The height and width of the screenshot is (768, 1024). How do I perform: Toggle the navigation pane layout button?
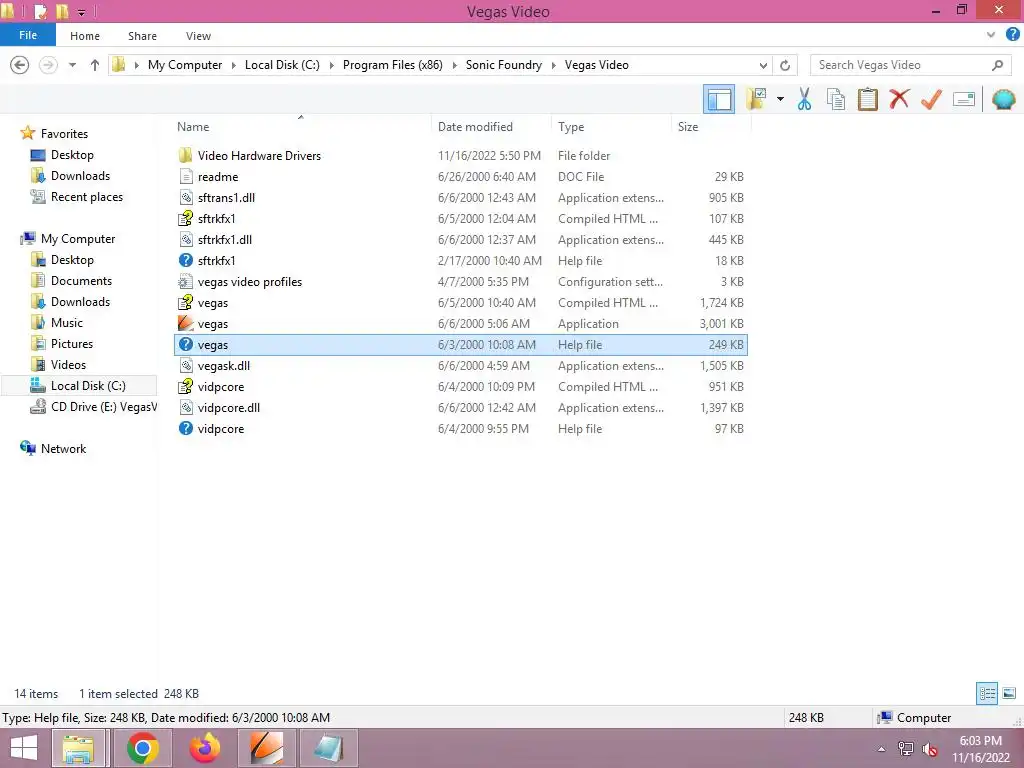(719, 99)
